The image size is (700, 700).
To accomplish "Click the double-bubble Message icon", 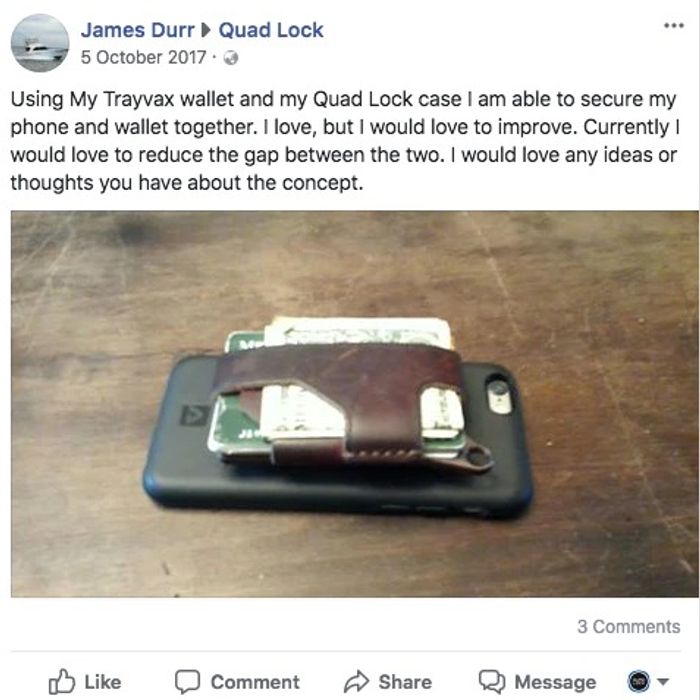I will [492, 681].
